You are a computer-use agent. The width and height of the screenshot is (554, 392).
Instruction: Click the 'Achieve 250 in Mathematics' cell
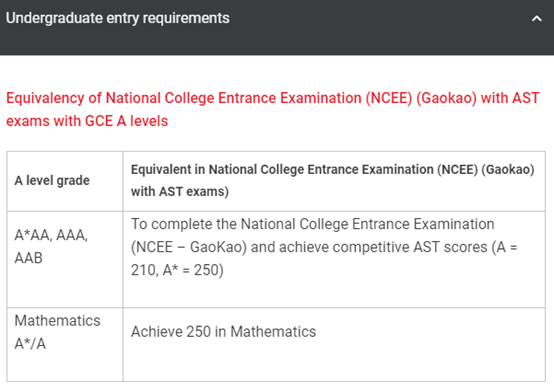tap(334, 345)
